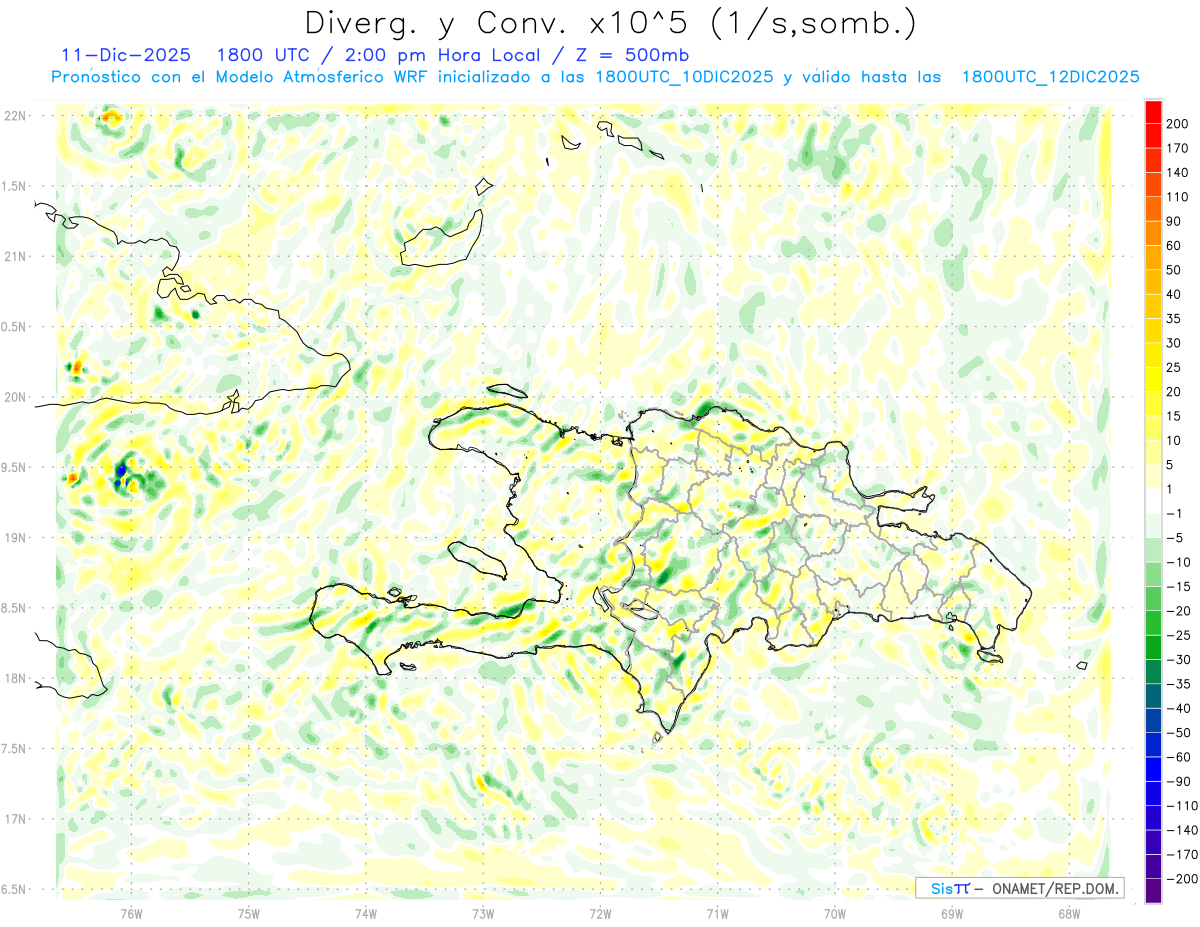Image resolution: width=1200 pixels, height=927 pixels.
Task: Click legend value -20
Action: pyautogui.click(x=1179, y=611)
